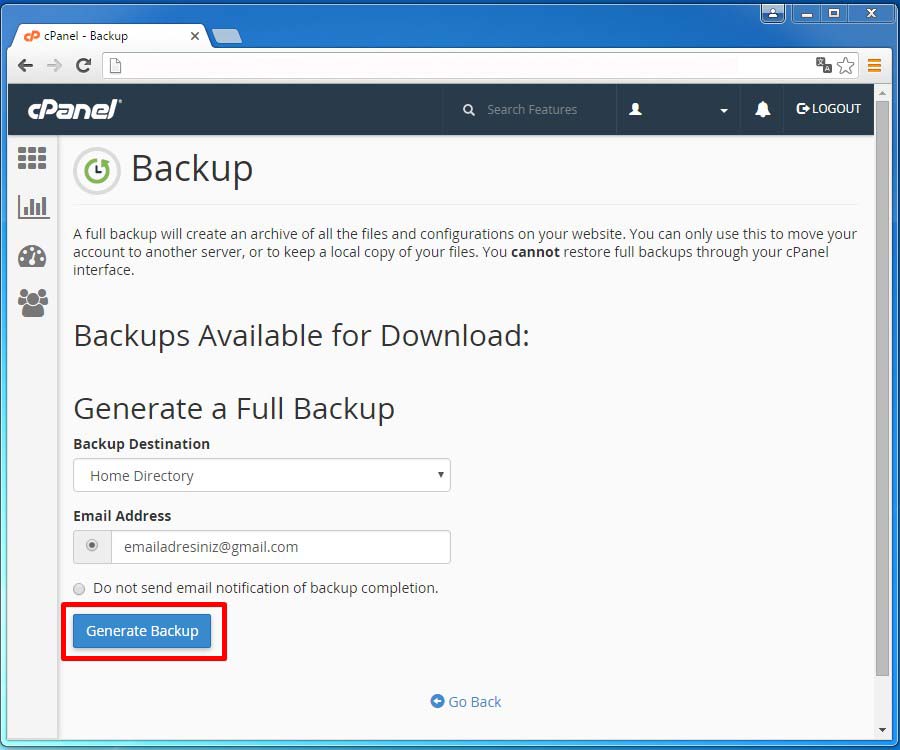This screenshot has height=750, width=900.
Task: Open the dashboard gauge sidebar icon
Action: click(32, 256)
